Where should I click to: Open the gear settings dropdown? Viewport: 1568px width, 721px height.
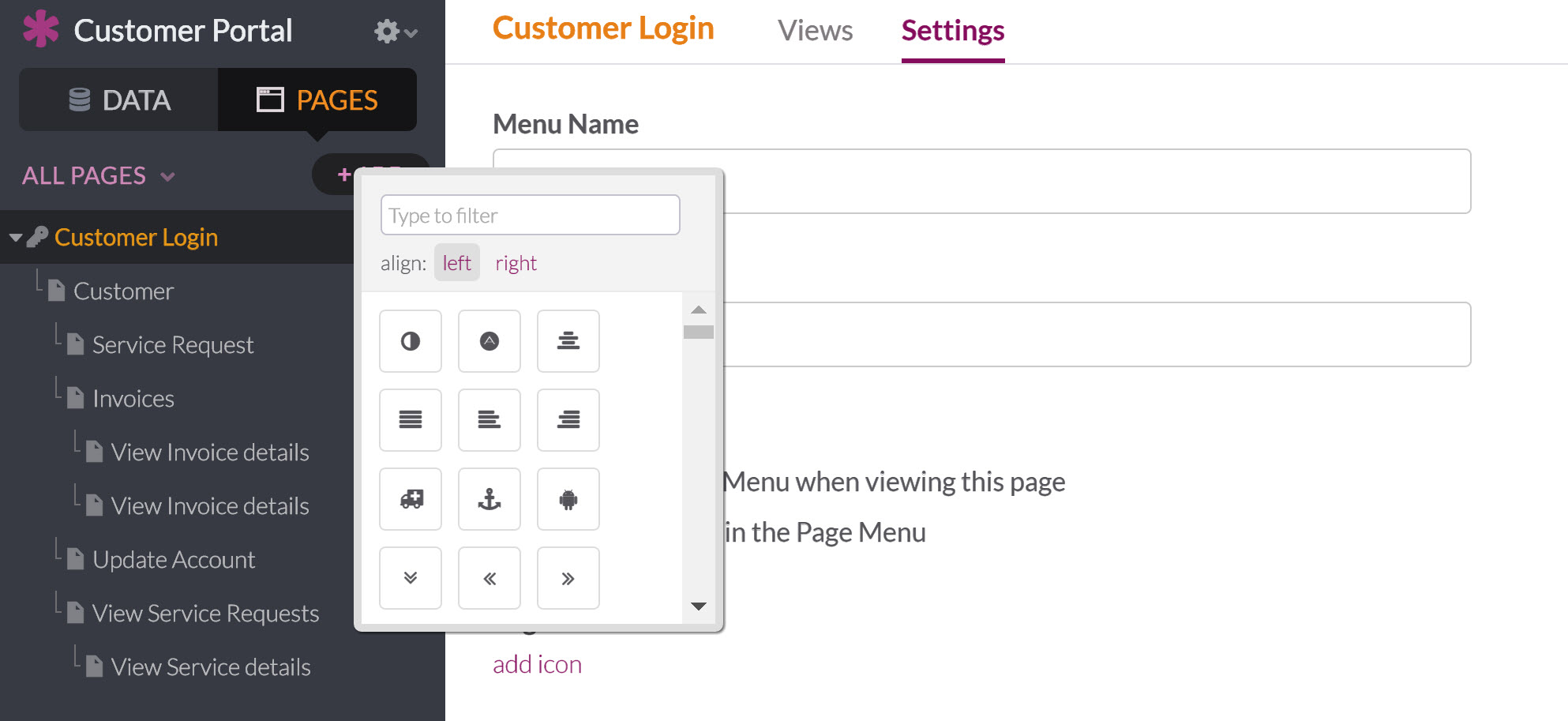[x=395, y=32]
